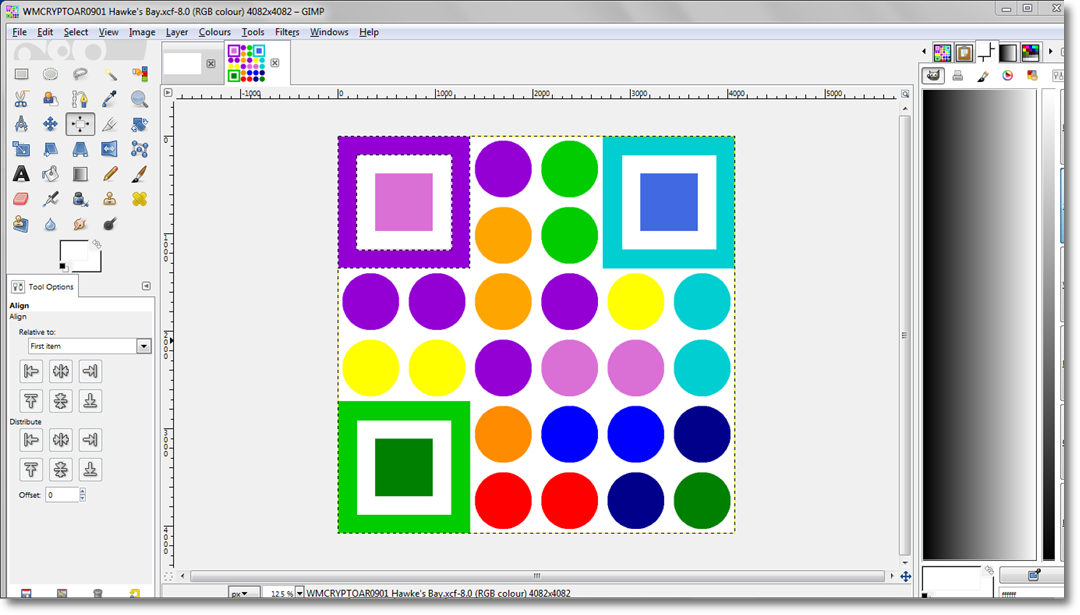Screen dimensions: 1080x615
Task: Select the Rectangle Select tool
Action: (21, 74)
